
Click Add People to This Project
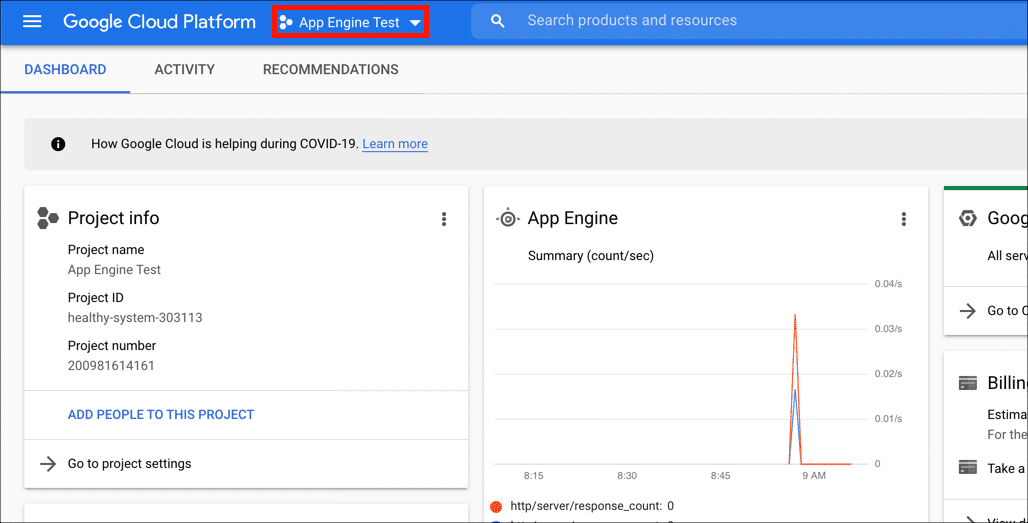(x=161, y=414)
